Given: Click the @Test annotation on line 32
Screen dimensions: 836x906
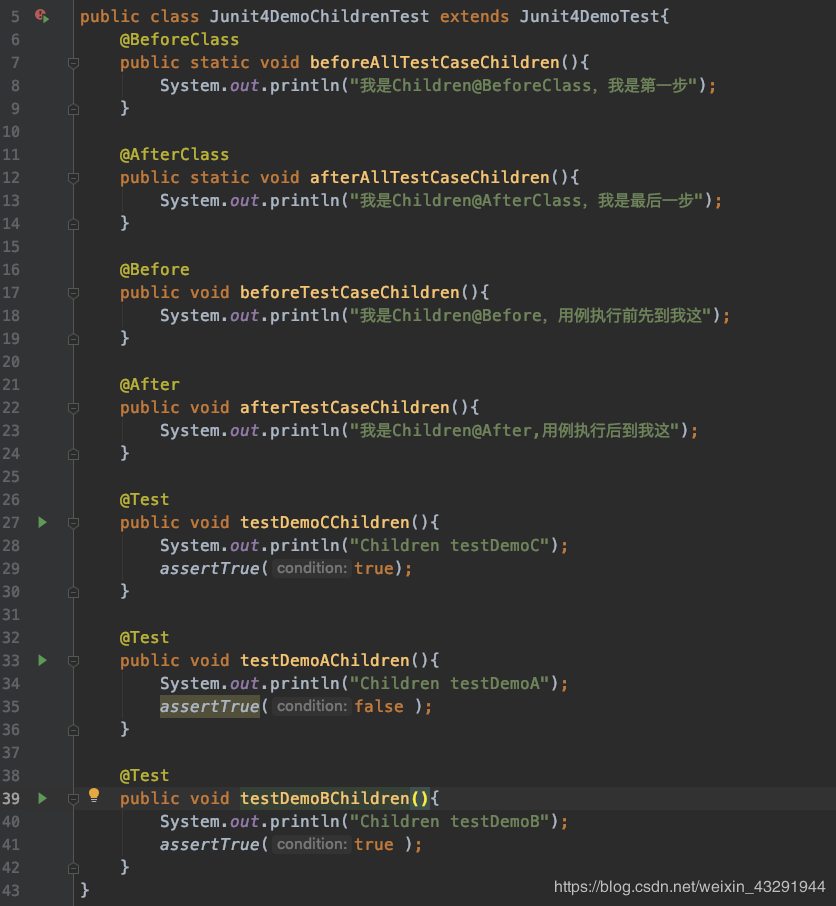Looking at the screenshot, I should 144,637.
